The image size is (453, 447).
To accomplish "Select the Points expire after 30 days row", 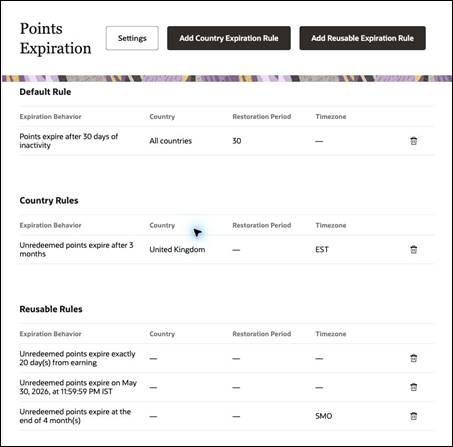I will point(227,141).
